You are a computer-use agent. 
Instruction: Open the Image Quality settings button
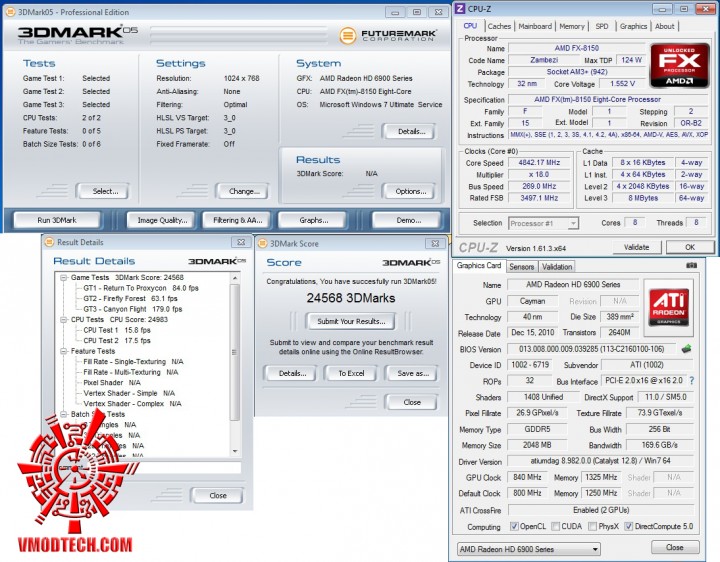point(162,220)
